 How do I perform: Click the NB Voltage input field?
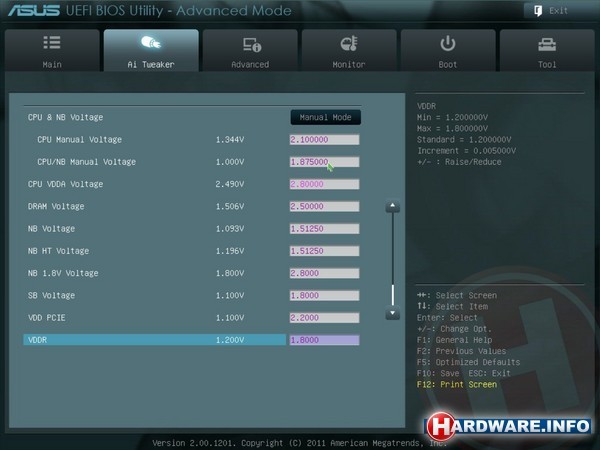[324, 228]
